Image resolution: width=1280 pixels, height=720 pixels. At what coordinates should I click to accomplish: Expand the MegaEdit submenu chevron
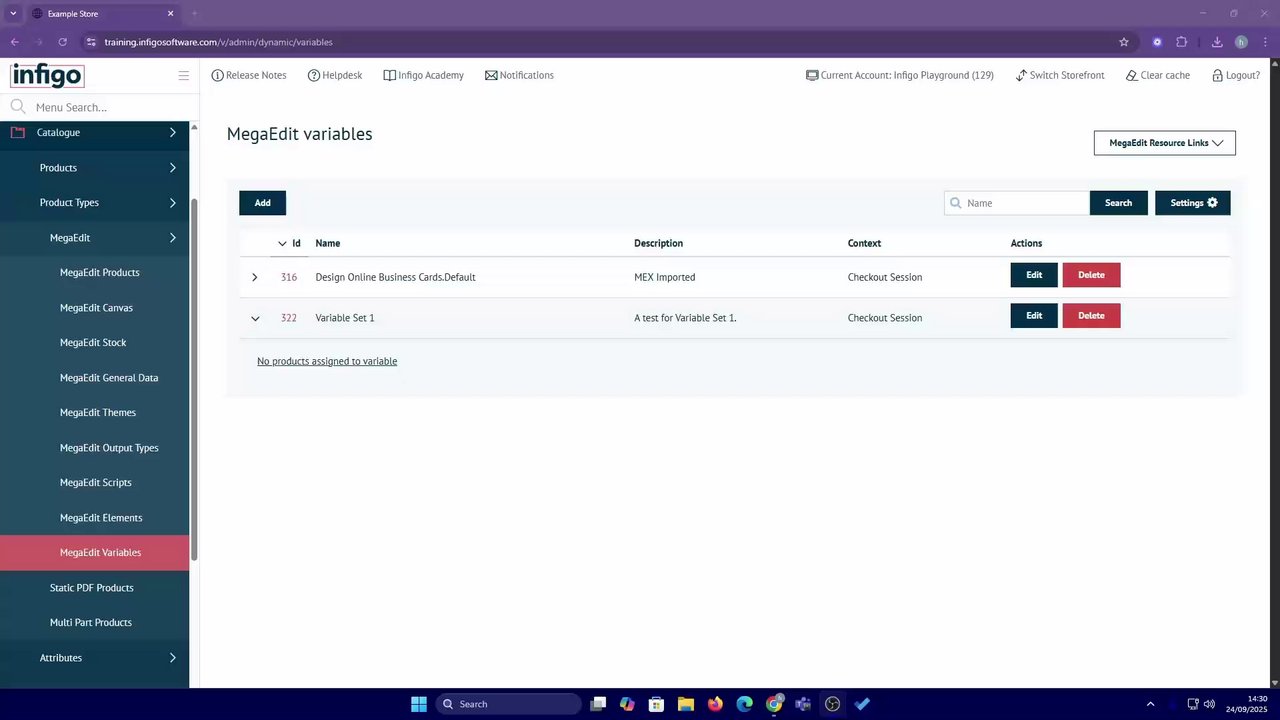point(173,238)
